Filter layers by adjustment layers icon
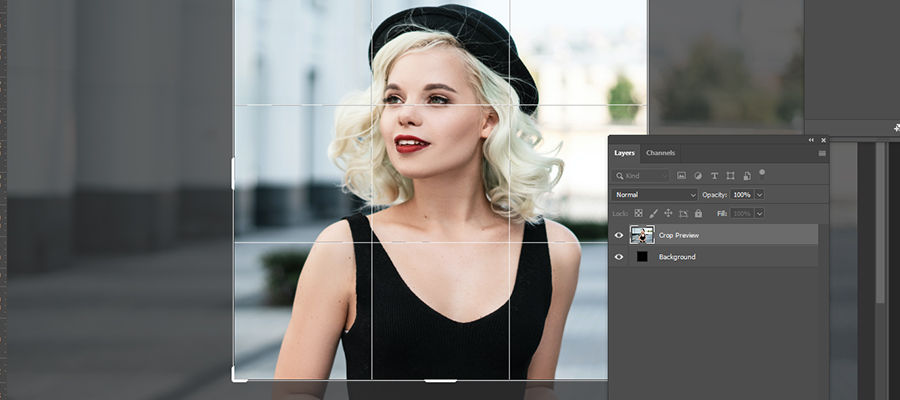 [698, 176]
